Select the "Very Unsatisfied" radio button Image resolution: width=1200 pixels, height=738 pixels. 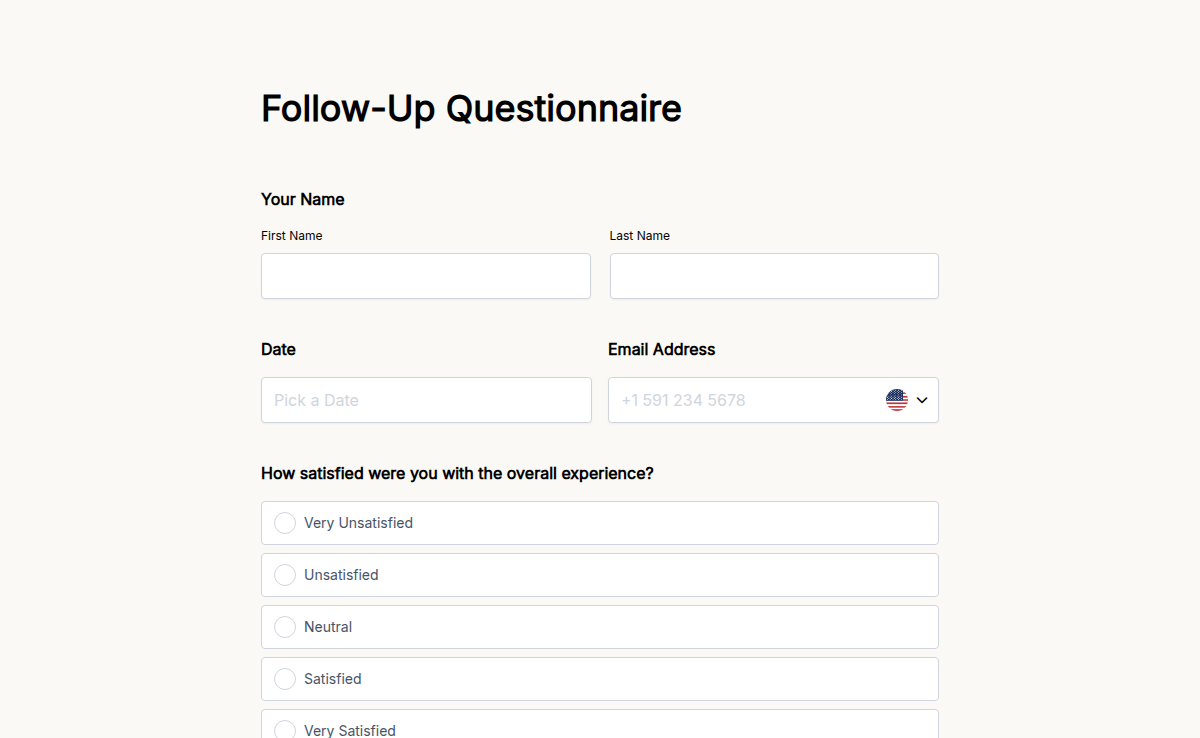pyautogui.click(x=285, y=522)
